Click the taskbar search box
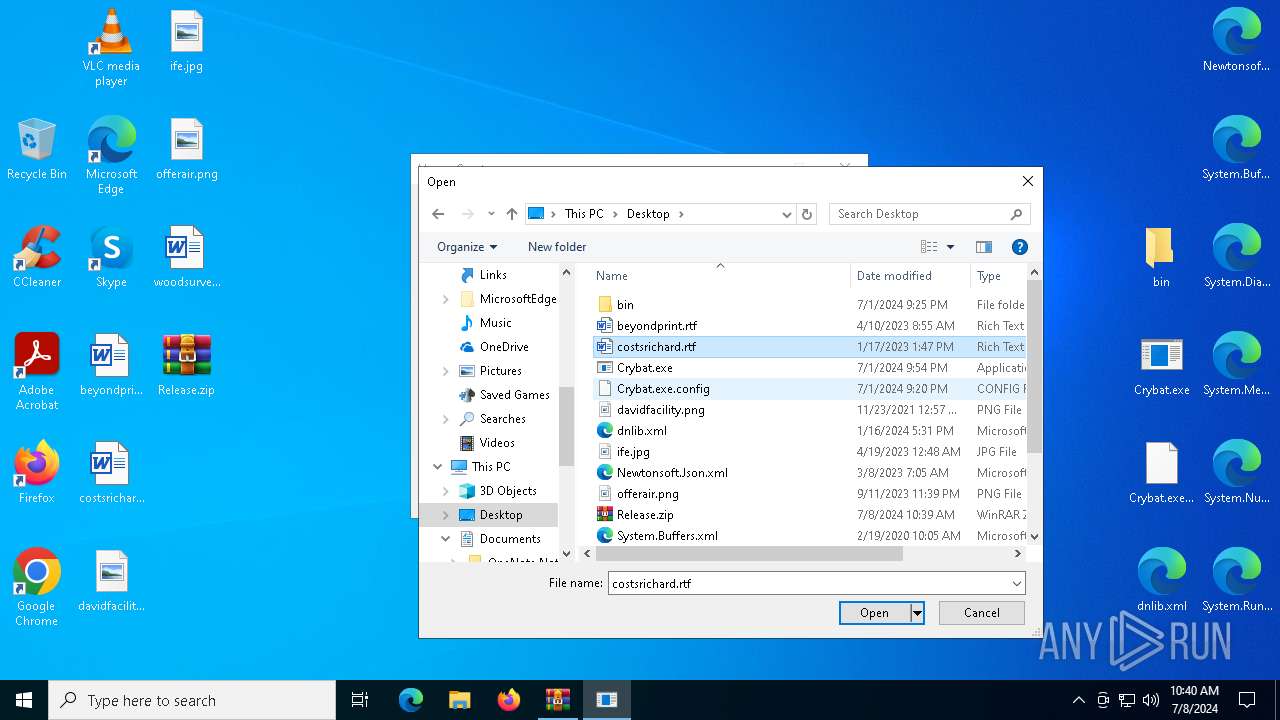The height and width of the screenshot is (720, 1280). 192,700
